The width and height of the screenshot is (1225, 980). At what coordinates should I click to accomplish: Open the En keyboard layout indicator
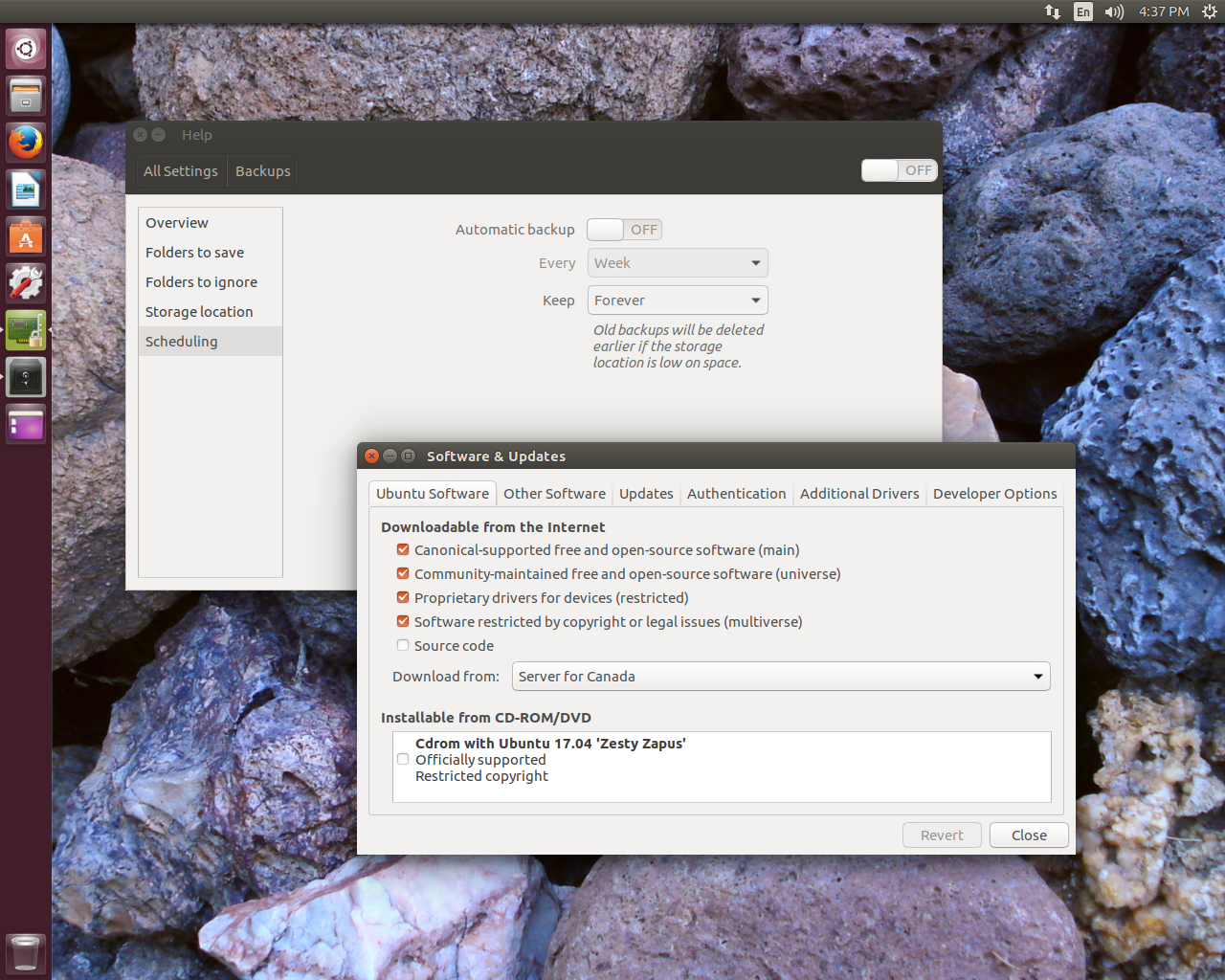[x=1083, y=11]
